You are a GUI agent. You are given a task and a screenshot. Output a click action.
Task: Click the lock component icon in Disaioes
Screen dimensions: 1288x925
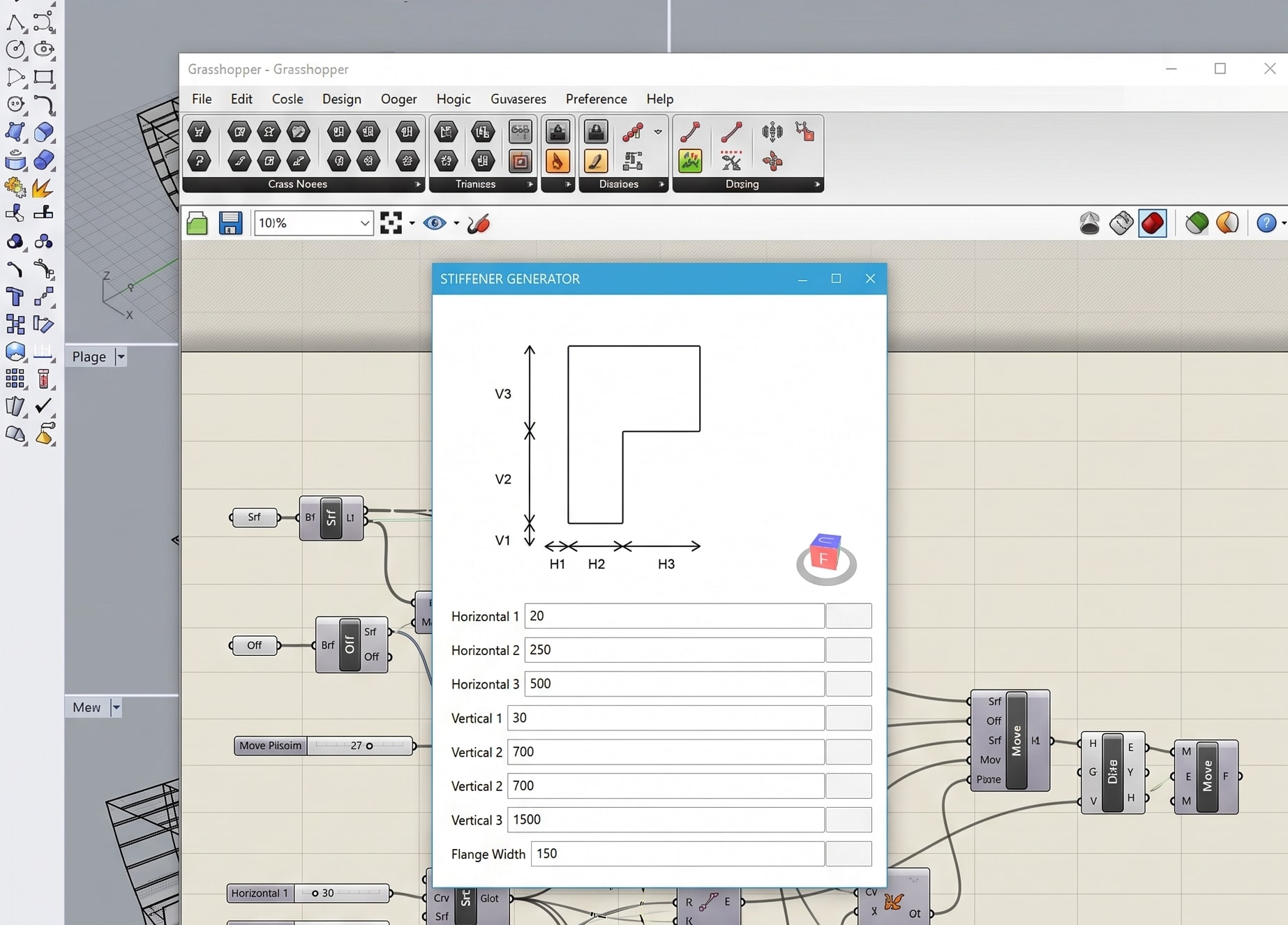[595, 131]
